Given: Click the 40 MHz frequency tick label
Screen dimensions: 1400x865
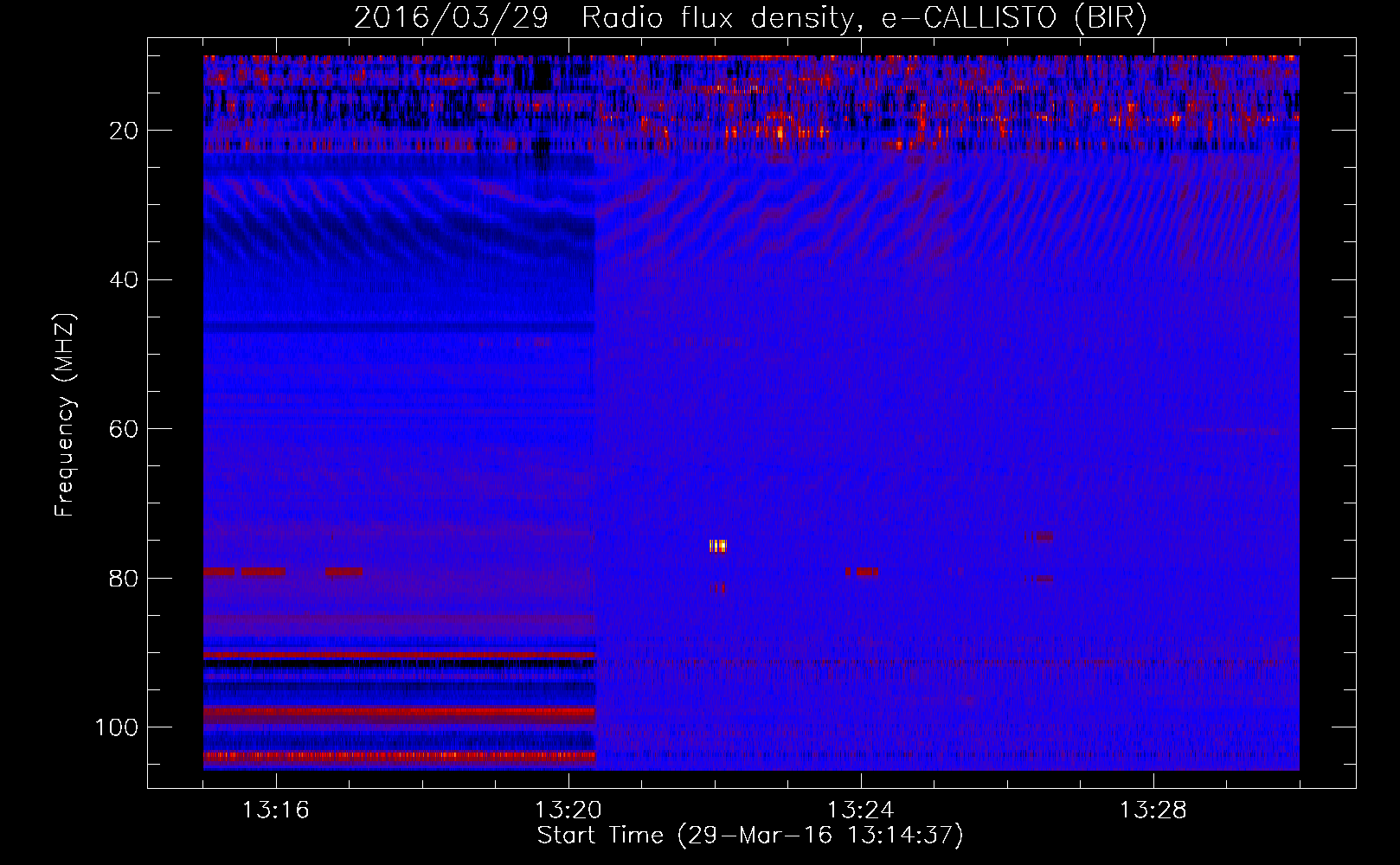Looking at the screenshot, I should tap(125, 280).
